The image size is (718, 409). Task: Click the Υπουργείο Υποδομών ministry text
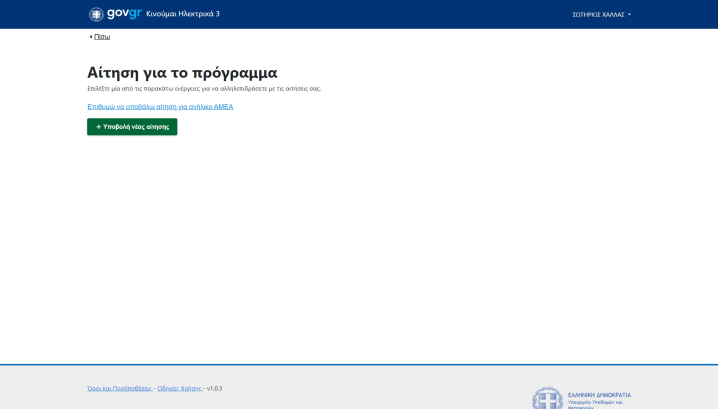(x=595, y=402)
